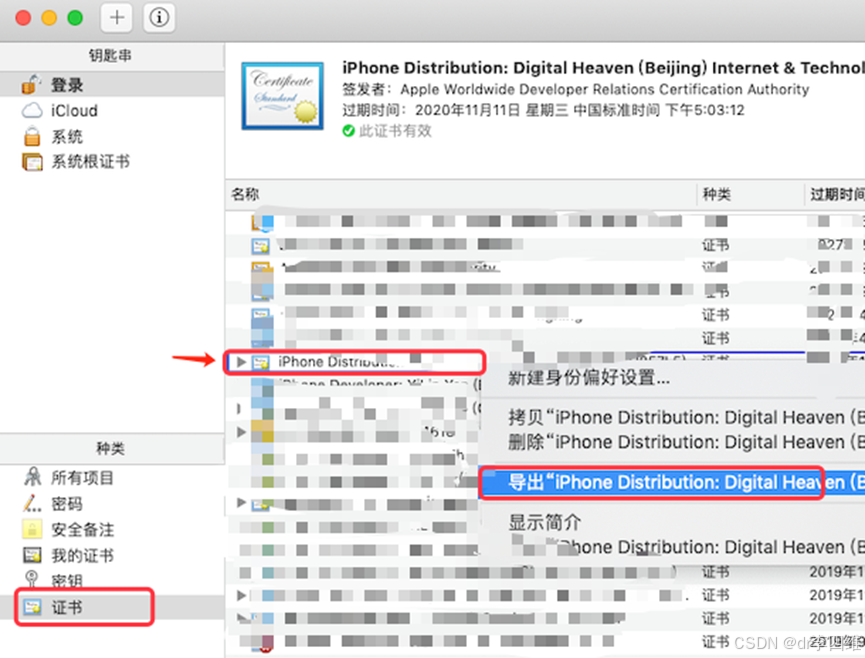865x658 pixels.
Task: Click the 所有项目 keys icon
Action: click(33, 477)
